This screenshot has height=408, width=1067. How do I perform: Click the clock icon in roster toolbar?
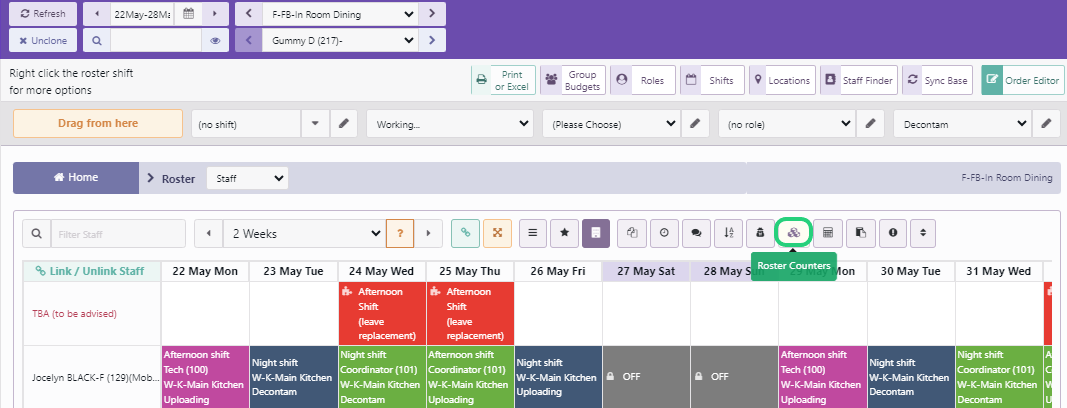[664, 233]
